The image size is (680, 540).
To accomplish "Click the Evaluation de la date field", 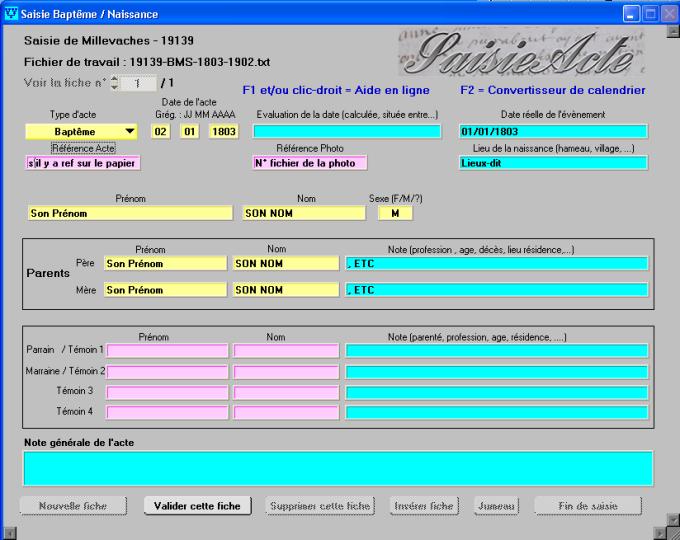I will [x=347, y=131].
